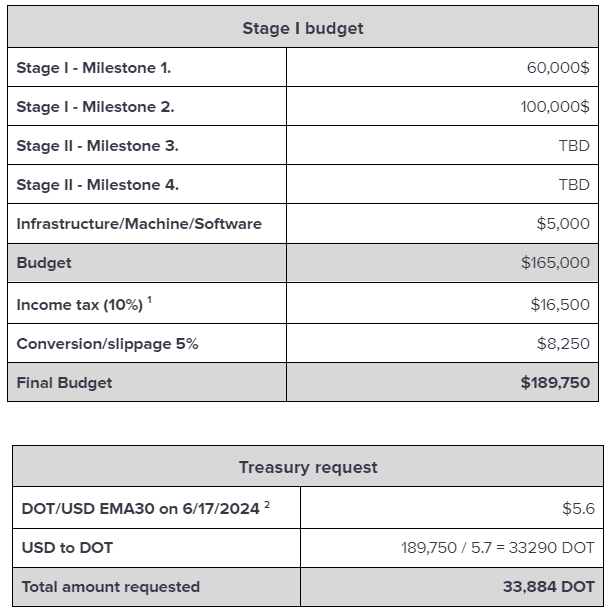The image size is (609, 614).
Task: Click the 33,884 DOT total requested
Action: tap(548, 587)
